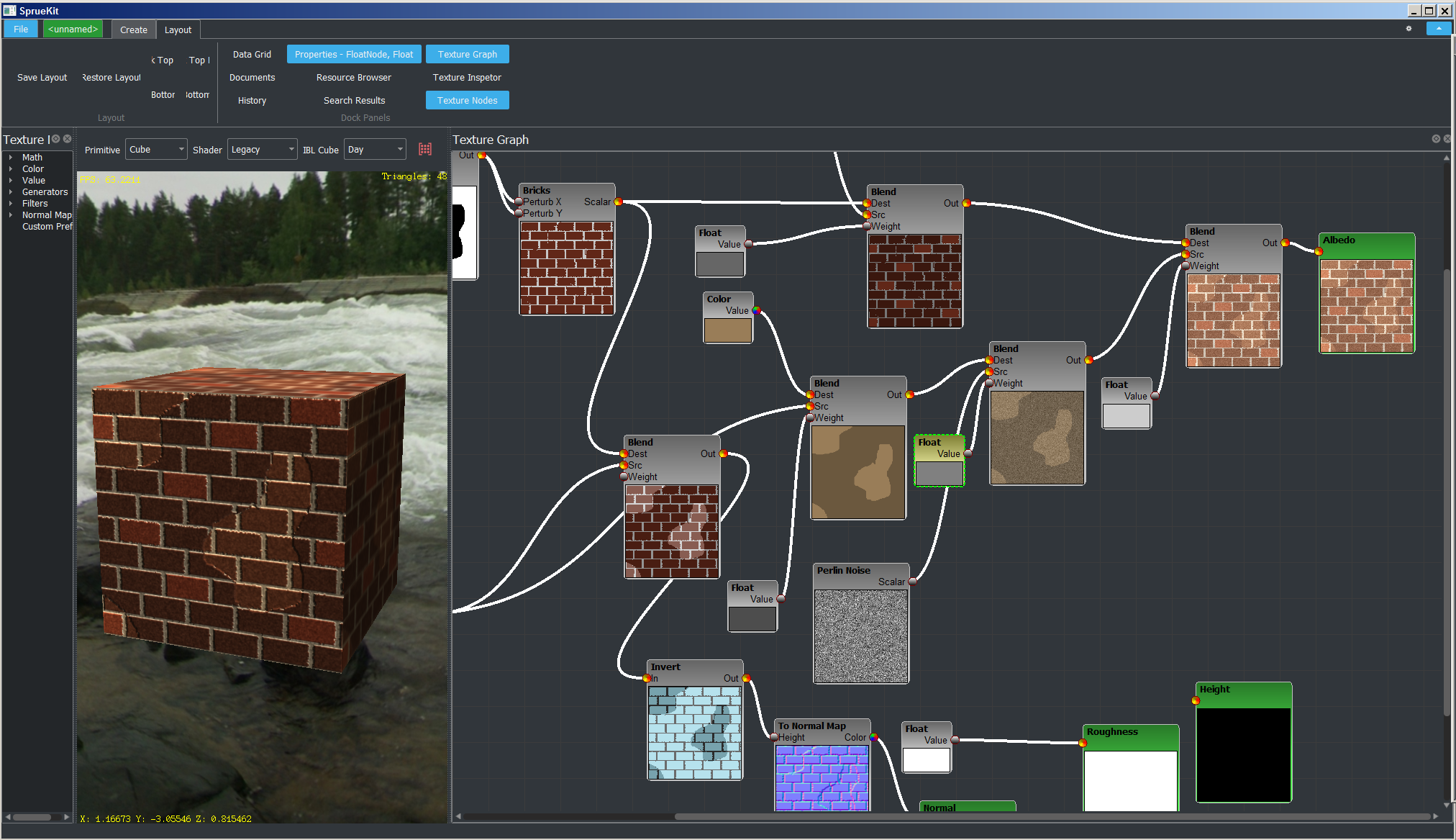Viewport: 1456px width, 840px height.
Task: Click the Save Layout button
Action: (x=42, y=77)
